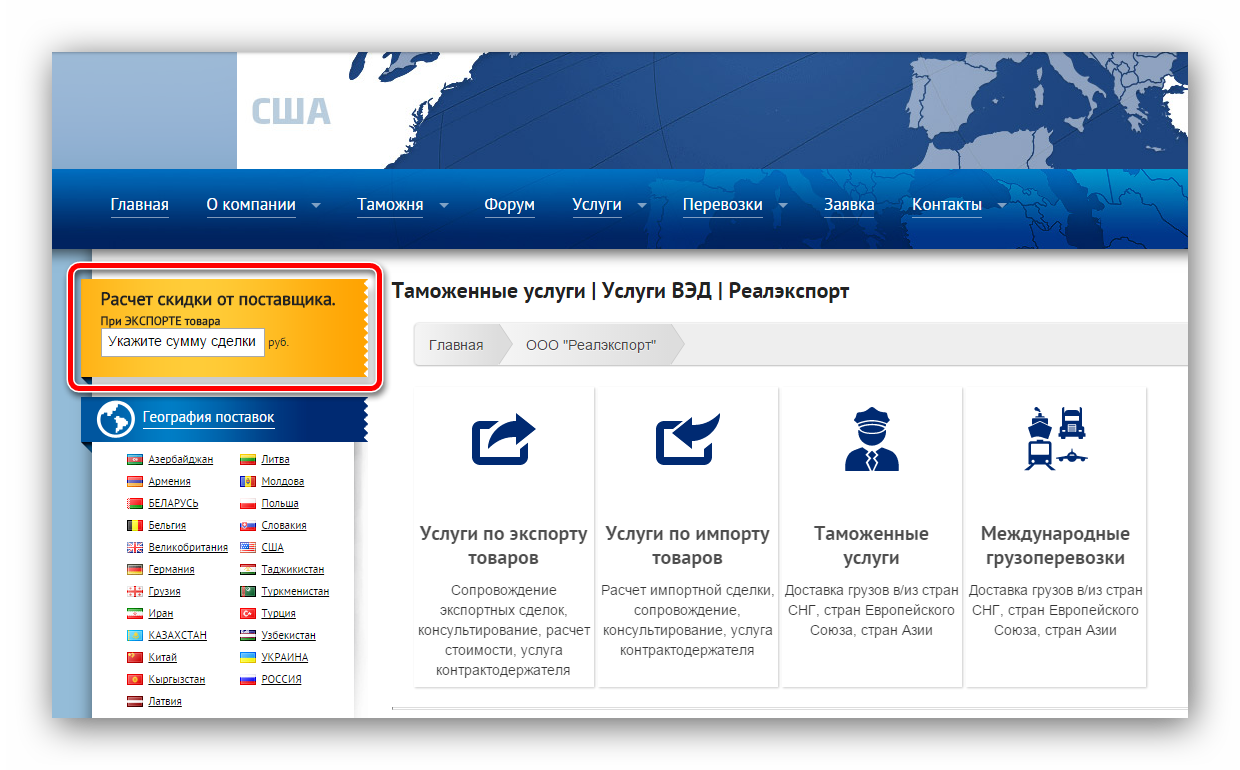Select the Туркменистан country link
The width and height of the screenshot is (1240, 770).
(x=295, y=592)
